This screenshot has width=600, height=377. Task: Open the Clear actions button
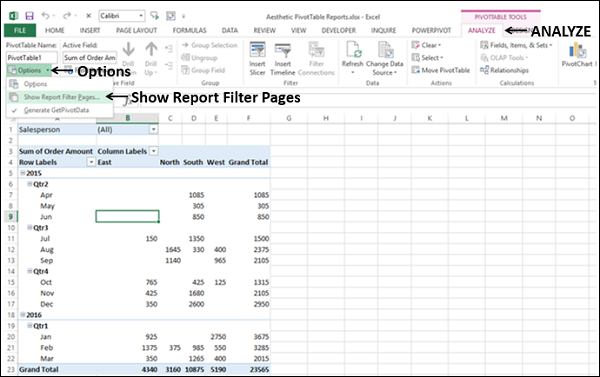[x=427, y=45]
